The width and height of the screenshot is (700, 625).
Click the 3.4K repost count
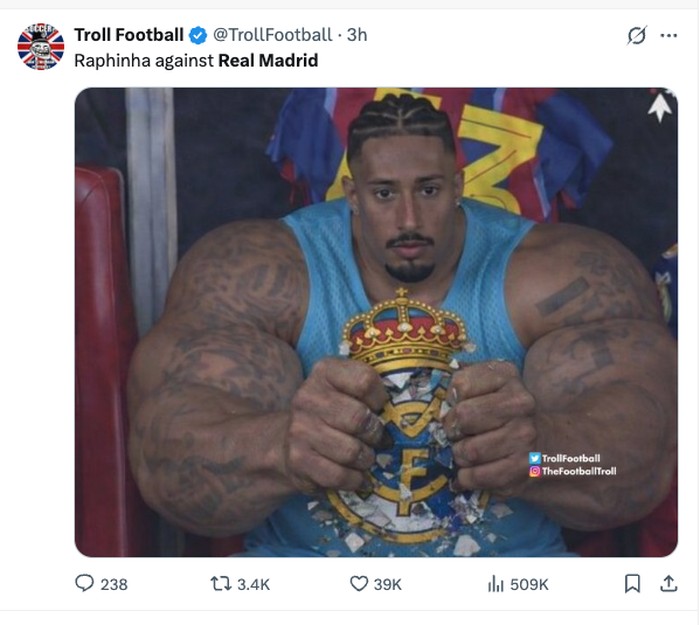point(254,584)
